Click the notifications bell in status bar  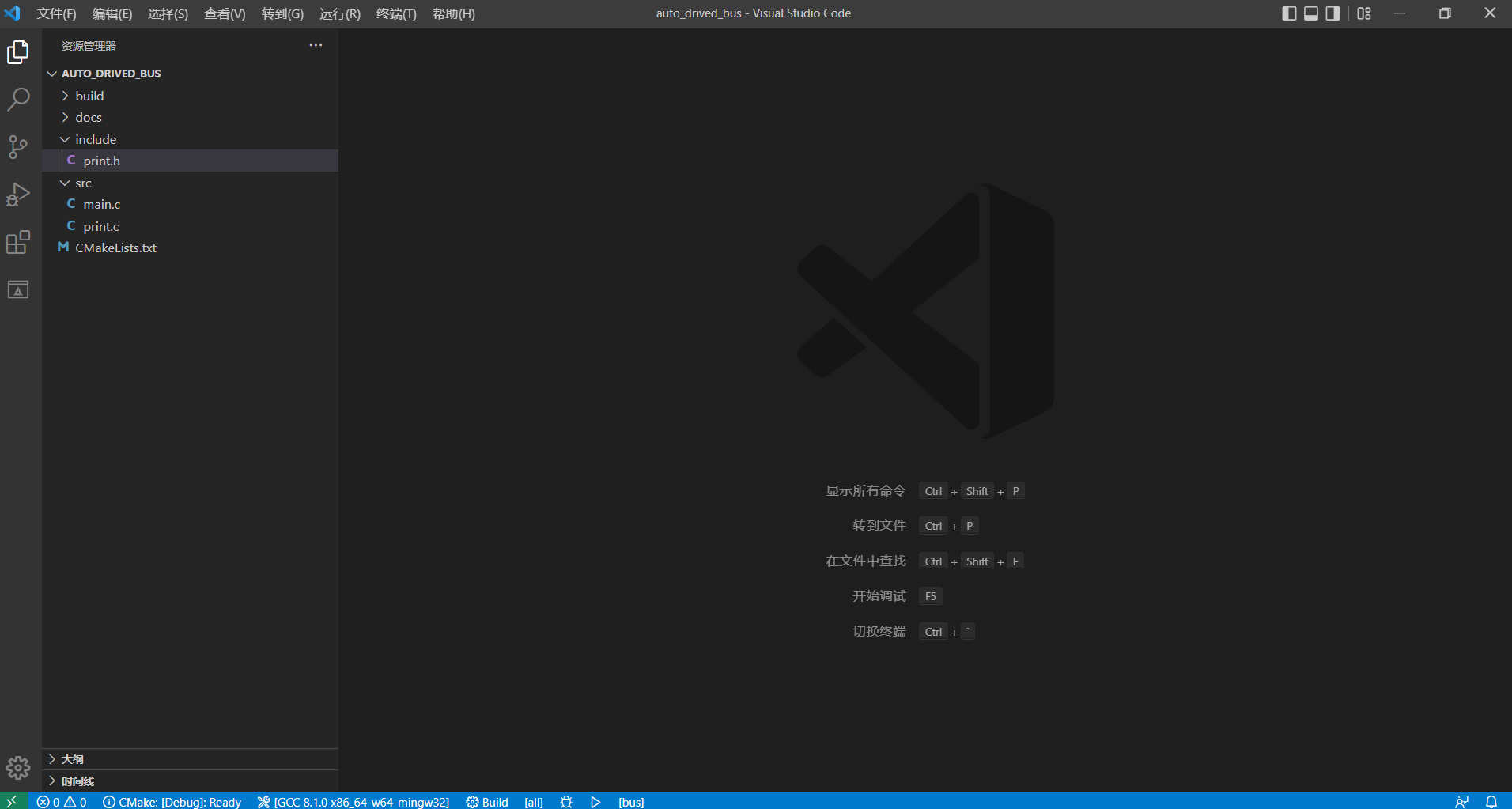(1491, 801)
